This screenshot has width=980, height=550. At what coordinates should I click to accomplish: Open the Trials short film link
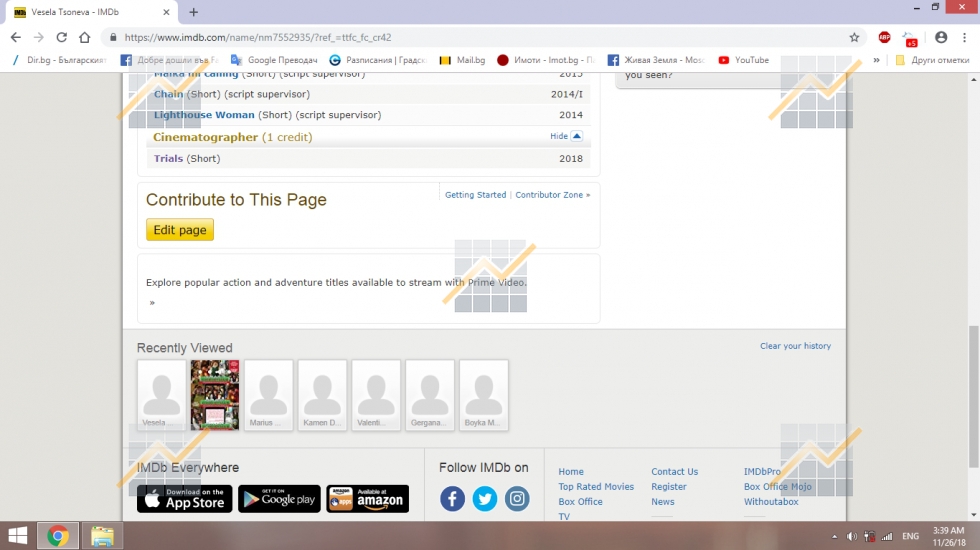[168, 159]
